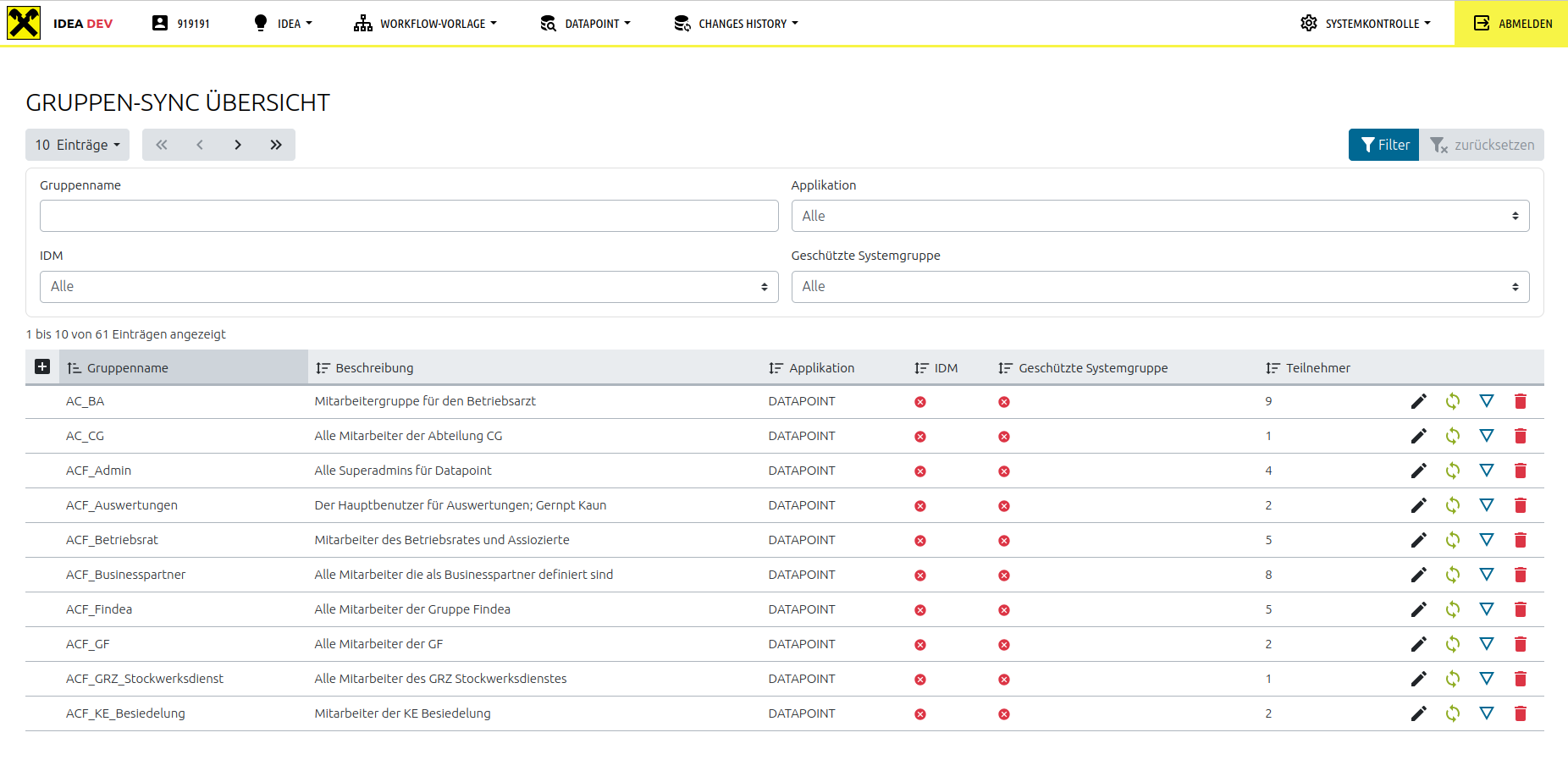Click the filter triangle icon for ACF_Auswertungen
The width and height of the screenshot is (1568, 760).
point(1486,505)
